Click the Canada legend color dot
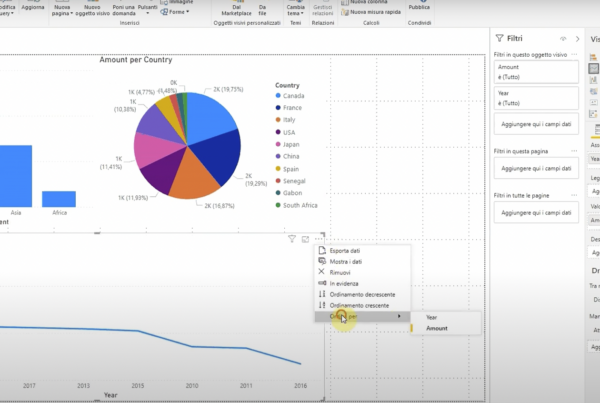Image resolution: width=600 pixels, height=403 pixels. tap(278, 95)
